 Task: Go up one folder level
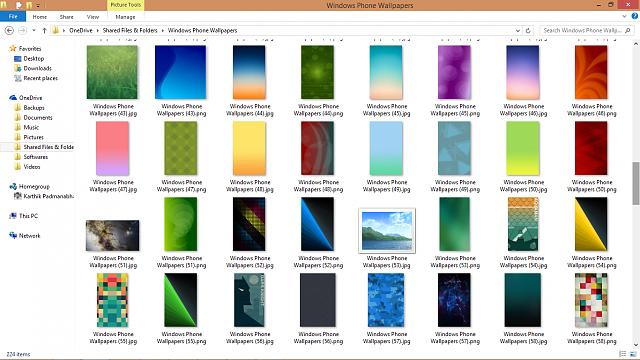click(44, 31)
